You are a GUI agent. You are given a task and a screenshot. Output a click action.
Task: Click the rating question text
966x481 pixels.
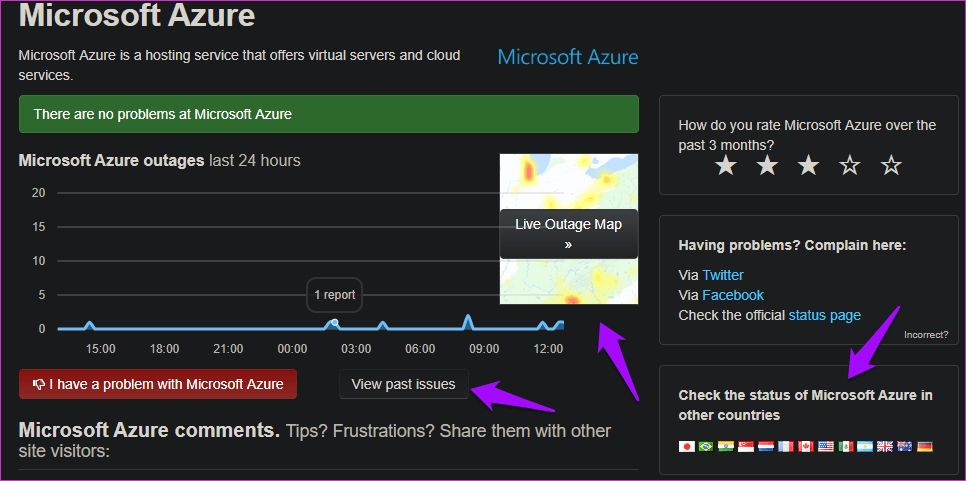tap(807, 135)
